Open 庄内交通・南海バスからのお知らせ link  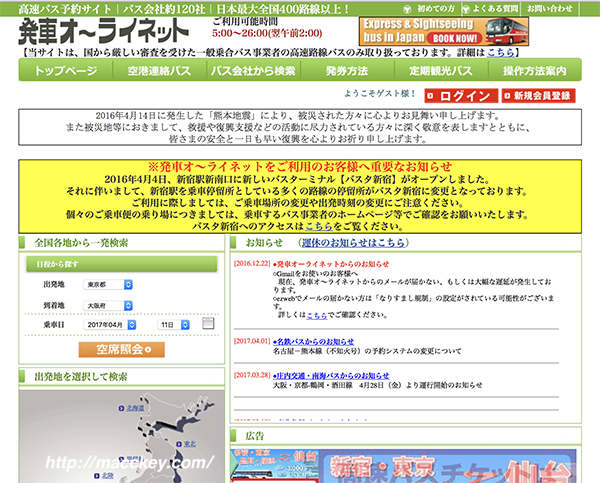[x=331, y=375]
